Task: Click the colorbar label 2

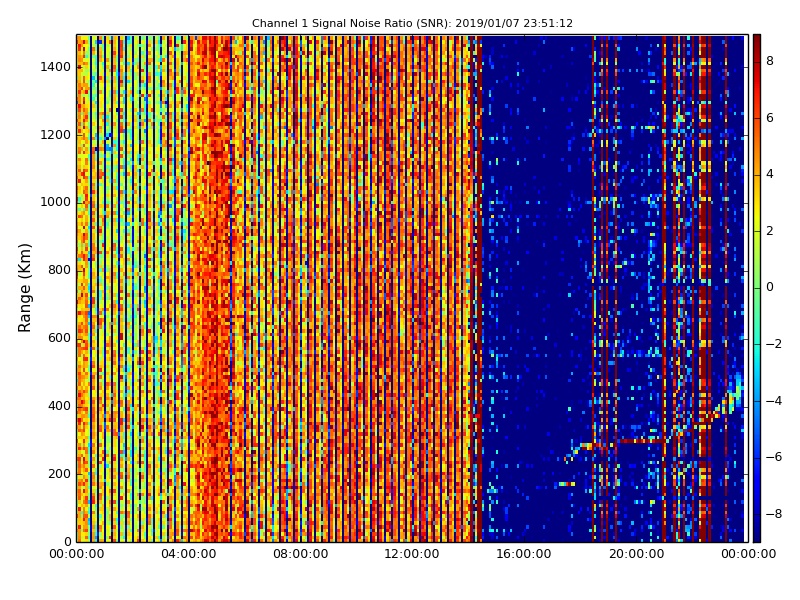Action: click(770, 231)
